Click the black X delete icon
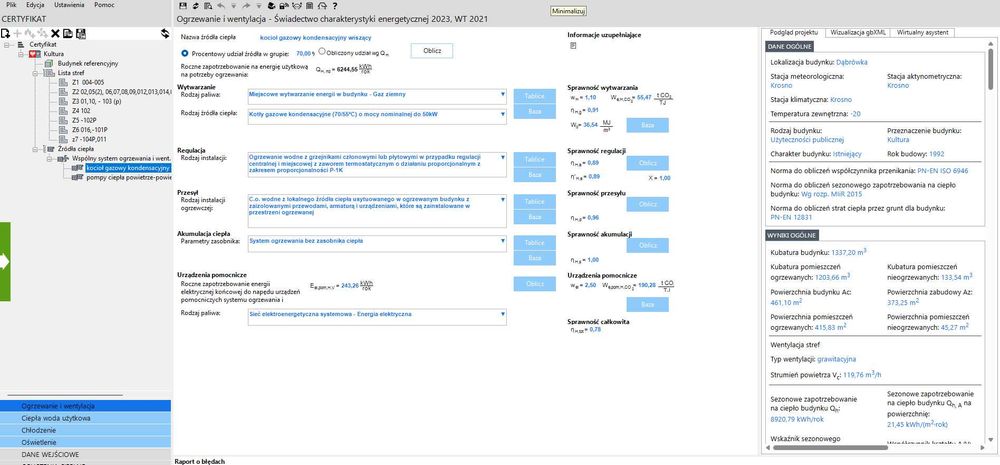 coord(55,33)
